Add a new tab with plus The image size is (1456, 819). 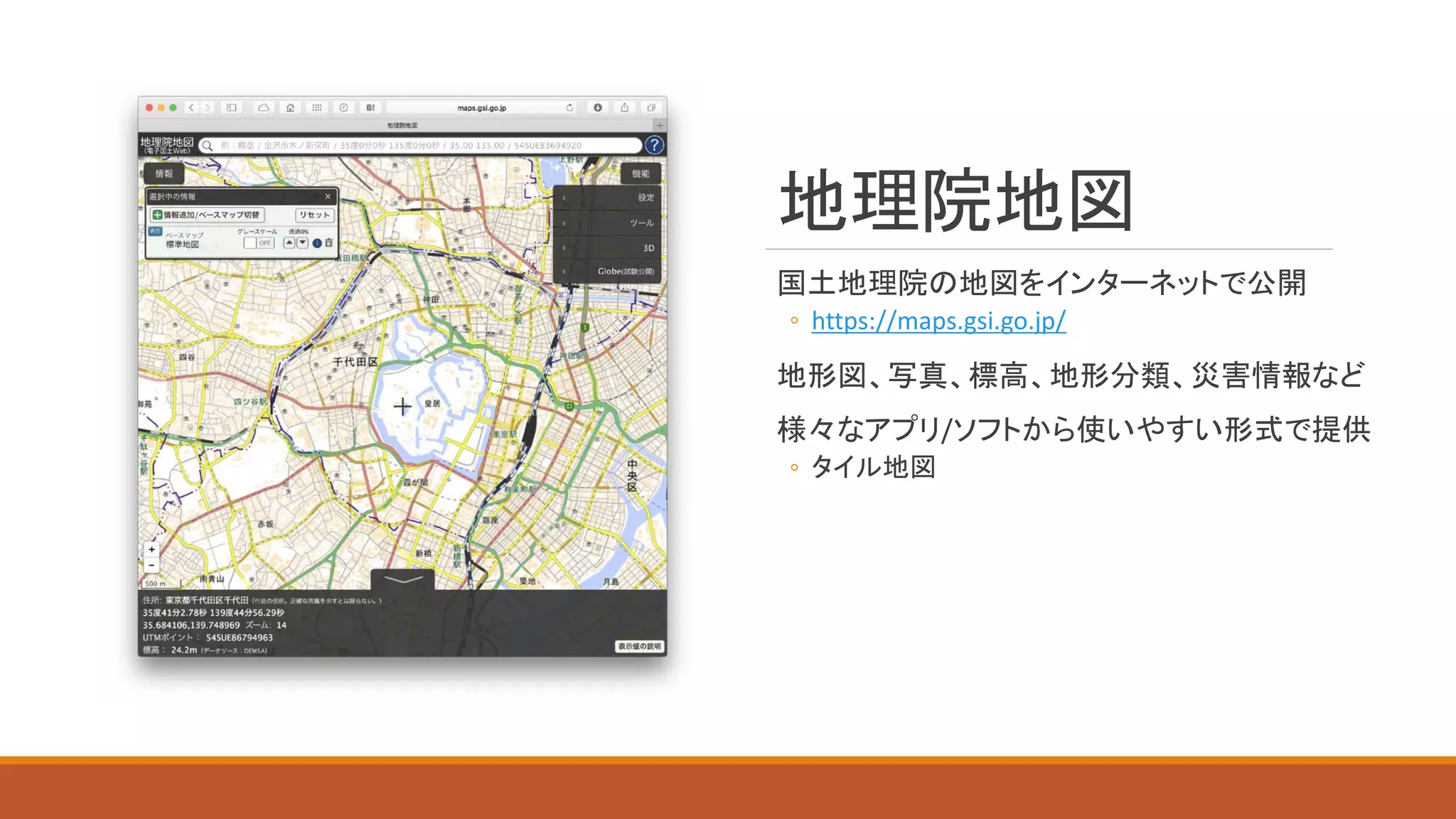(x=660, y=125)
